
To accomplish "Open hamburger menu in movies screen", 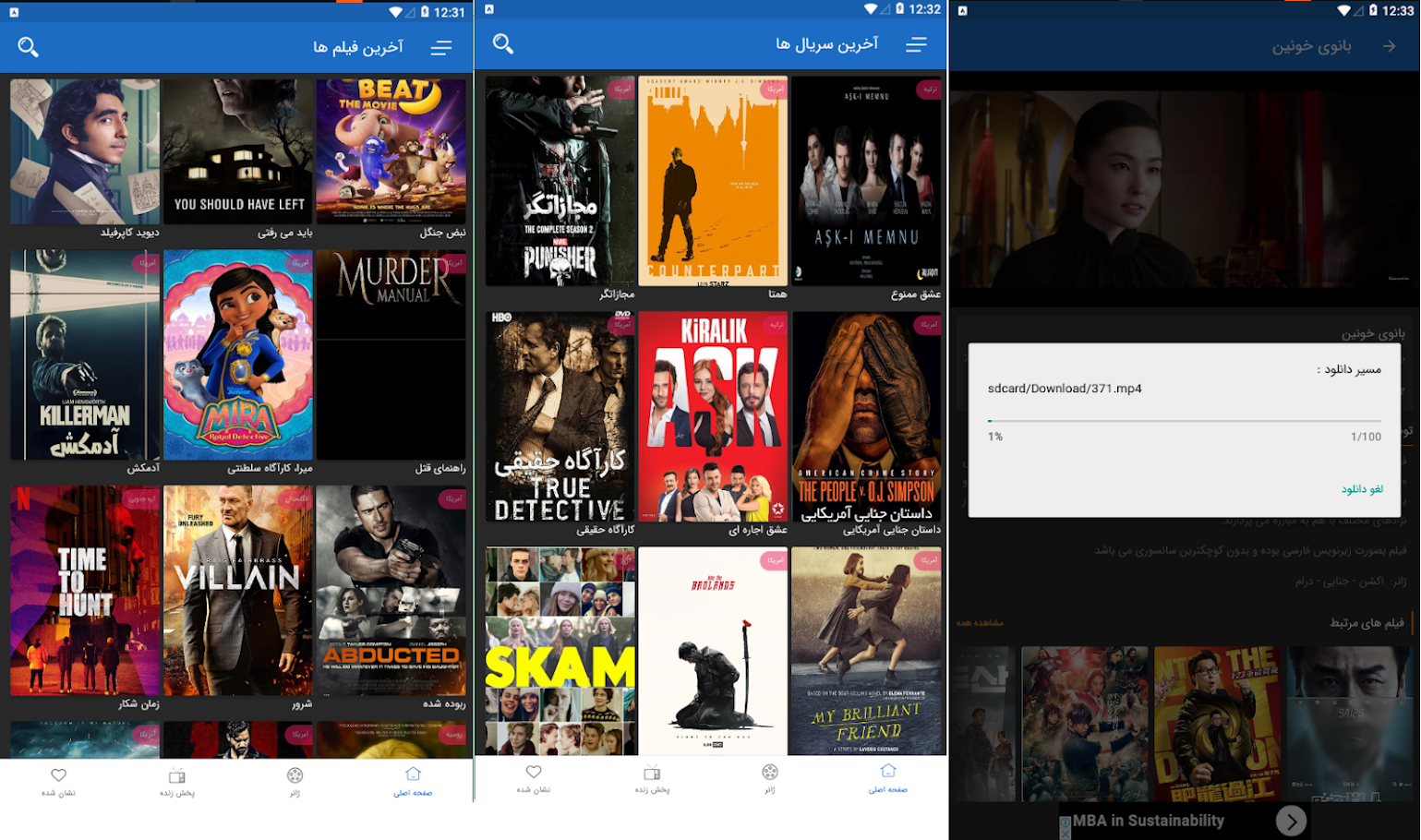I will tap(441, 48).
